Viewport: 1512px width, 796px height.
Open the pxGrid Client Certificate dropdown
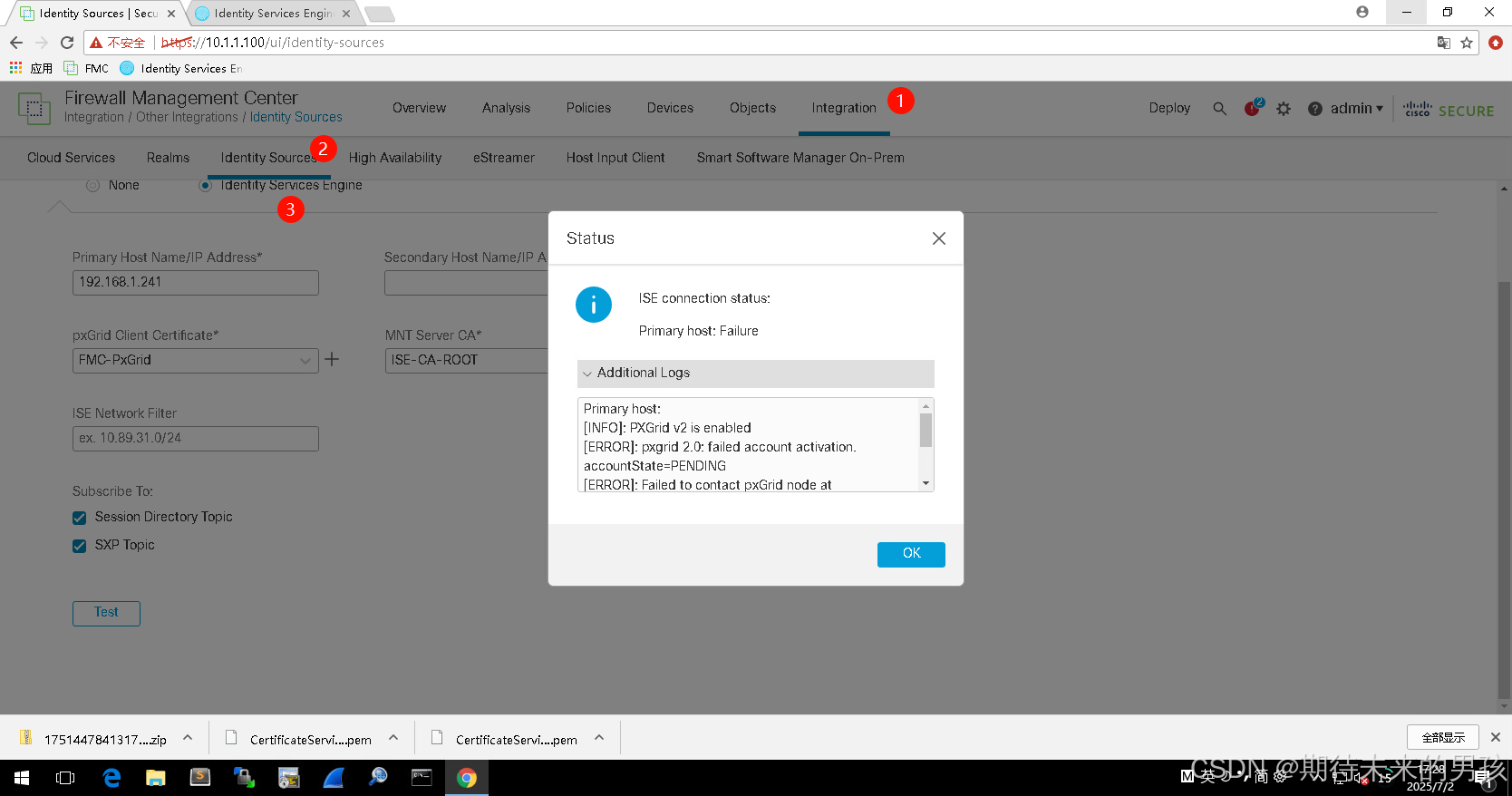196,361
